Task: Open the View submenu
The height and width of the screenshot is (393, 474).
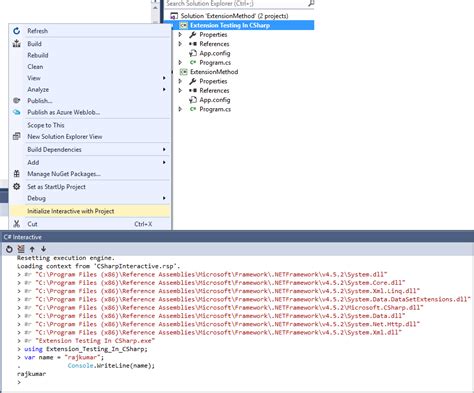Action: pyautogui.click(x=90, y=78)
